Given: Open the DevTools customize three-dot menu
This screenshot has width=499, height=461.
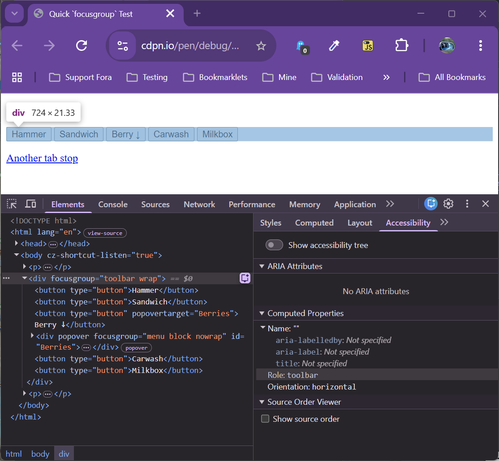Looking at the screenshot, I should (x=467, y=203).
